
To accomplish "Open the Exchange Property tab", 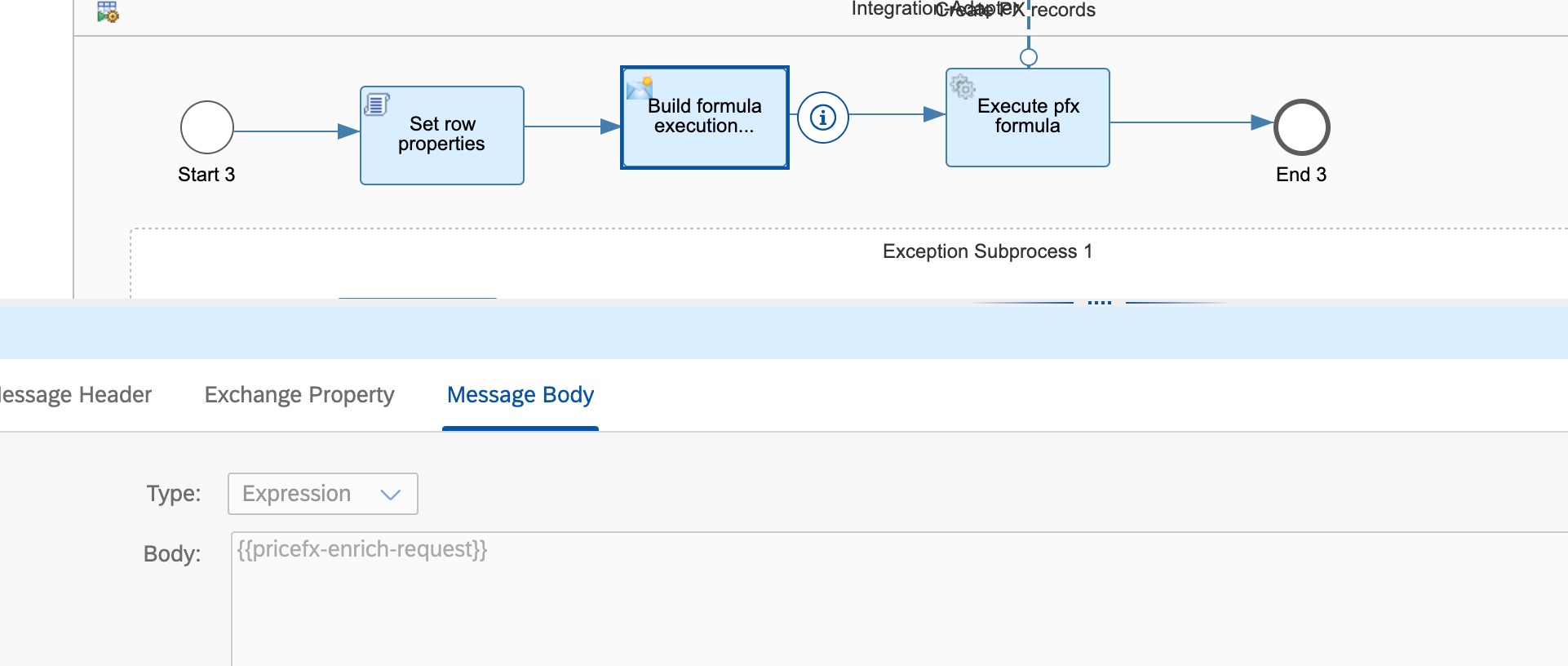I will coord(299,395).
